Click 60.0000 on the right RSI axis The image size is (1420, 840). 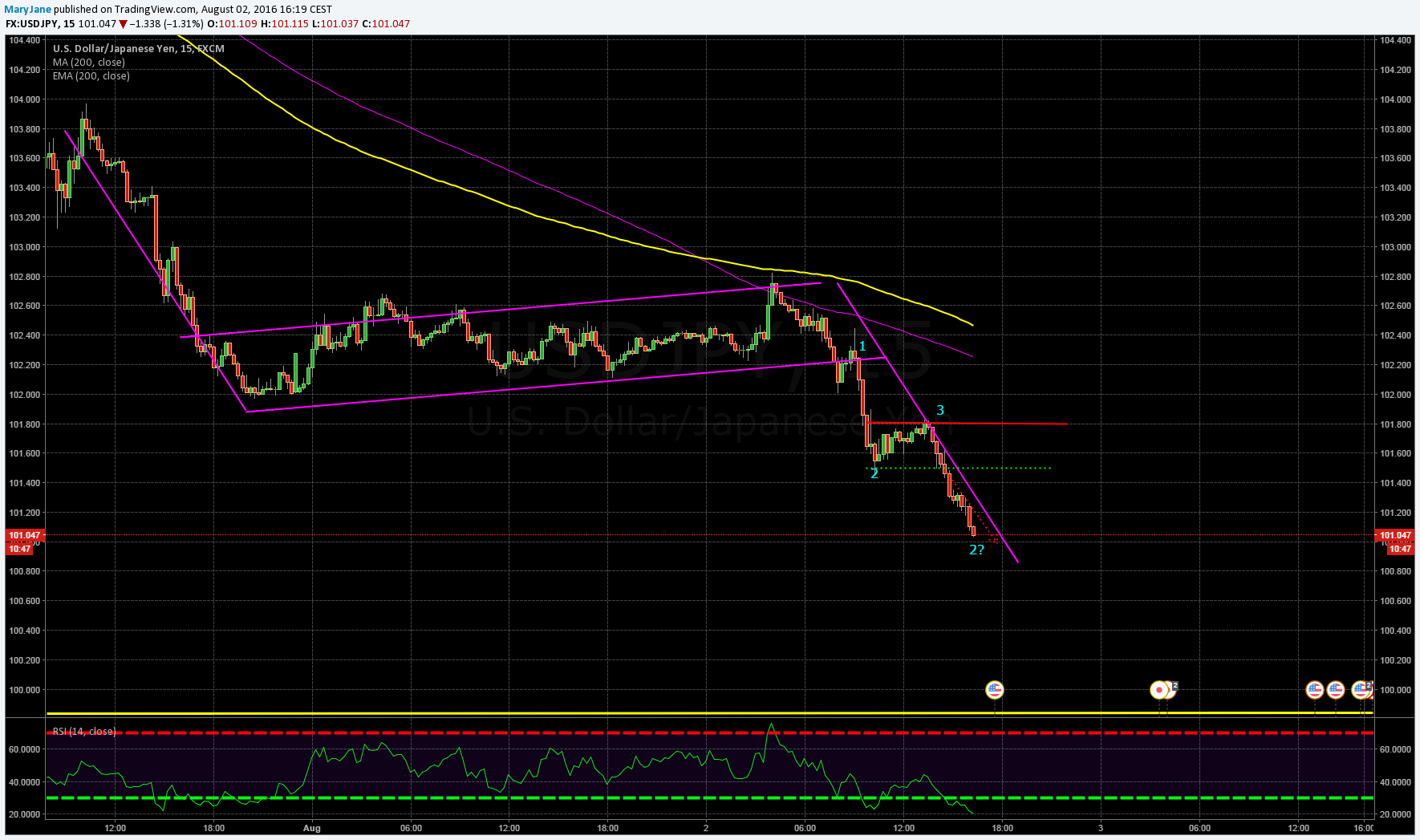(1395, 749)
